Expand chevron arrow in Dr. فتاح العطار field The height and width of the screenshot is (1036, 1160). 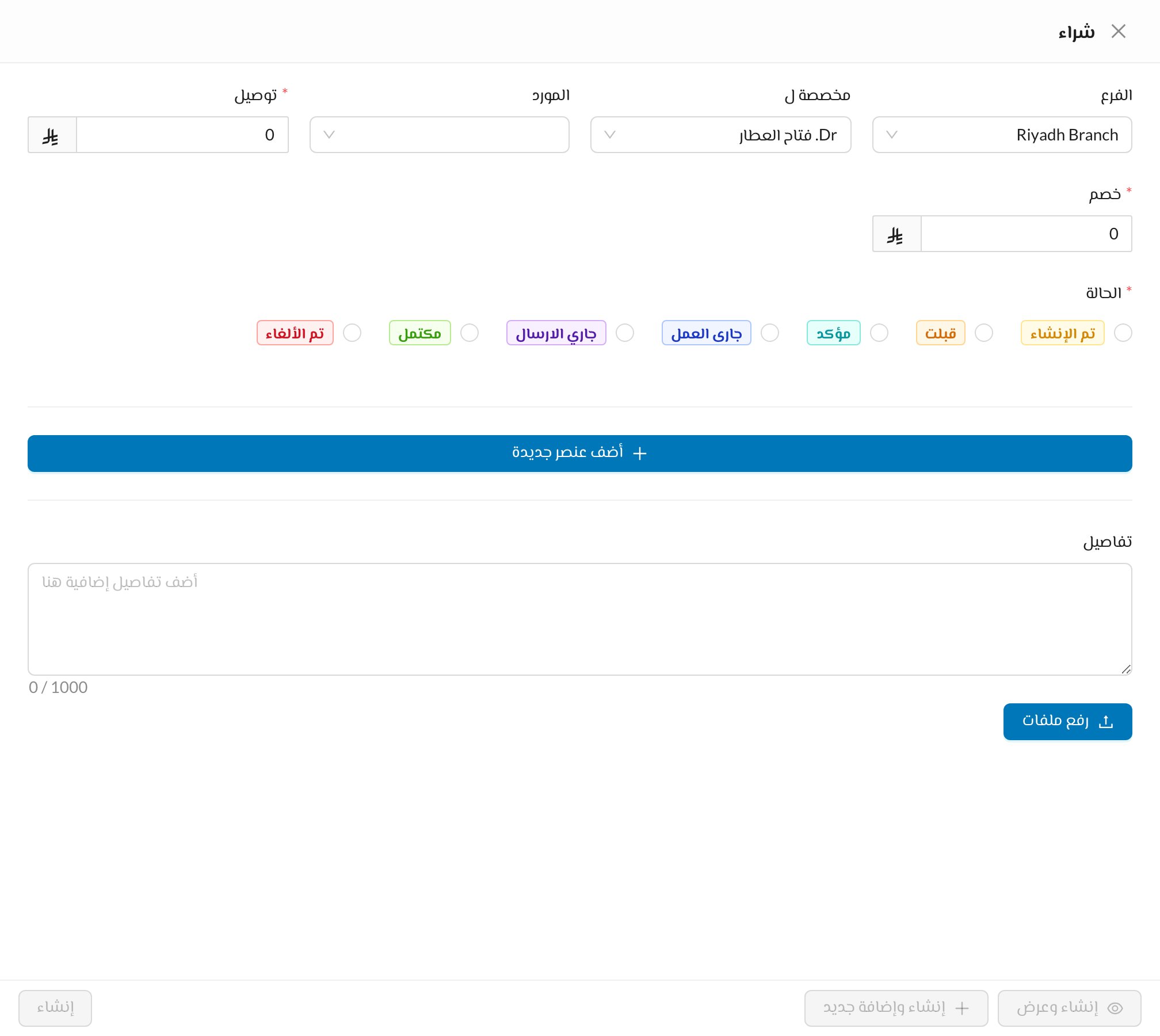tap(610, 135)
